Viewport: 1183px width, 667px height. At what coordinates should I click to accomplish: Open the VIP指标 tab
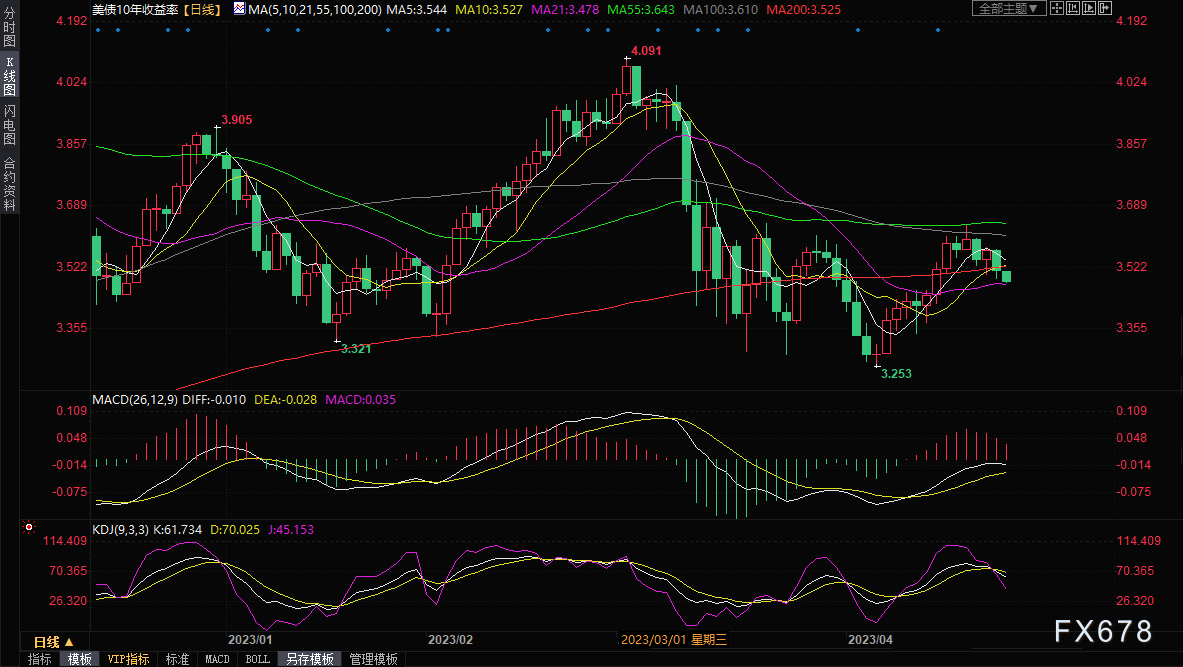pos(129,659)
